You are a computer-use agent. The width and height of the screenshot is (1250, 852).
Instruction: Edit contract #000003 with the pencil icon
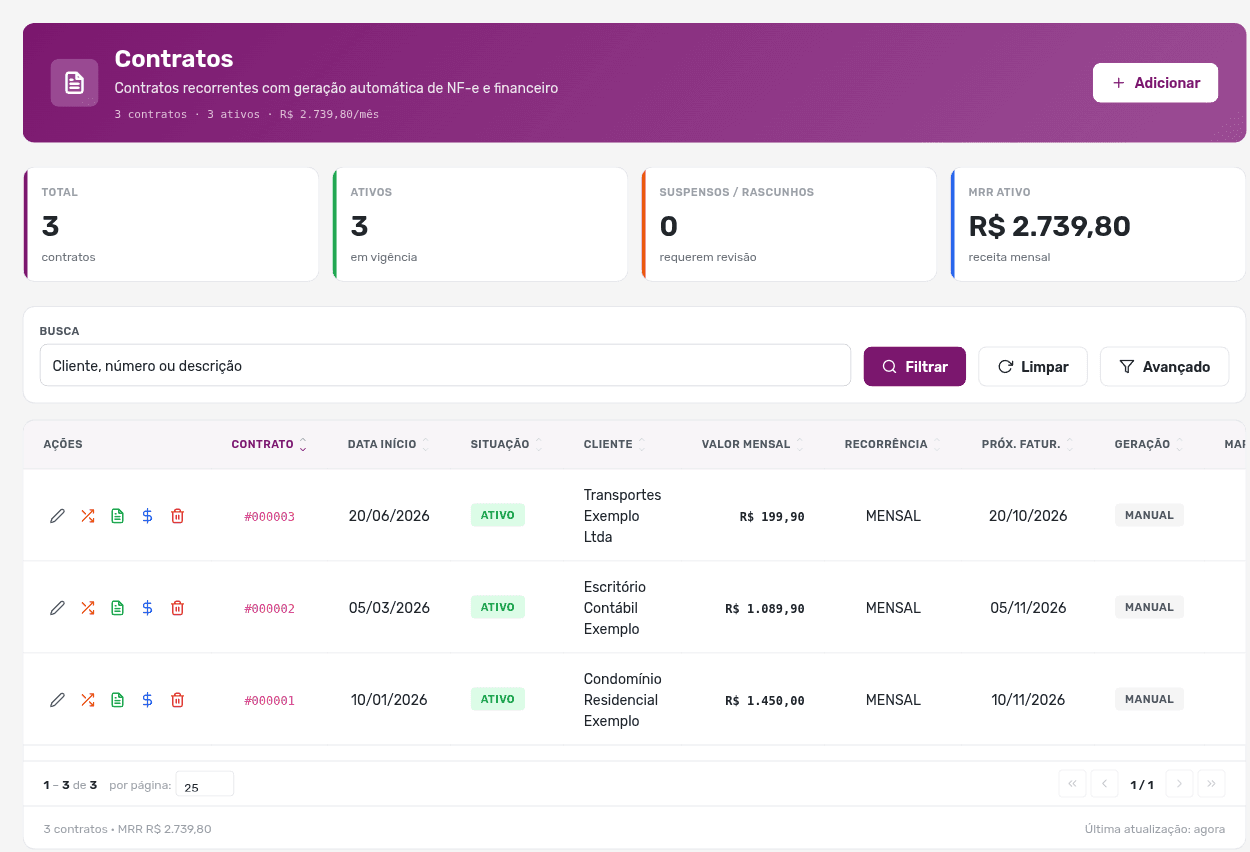57,516
